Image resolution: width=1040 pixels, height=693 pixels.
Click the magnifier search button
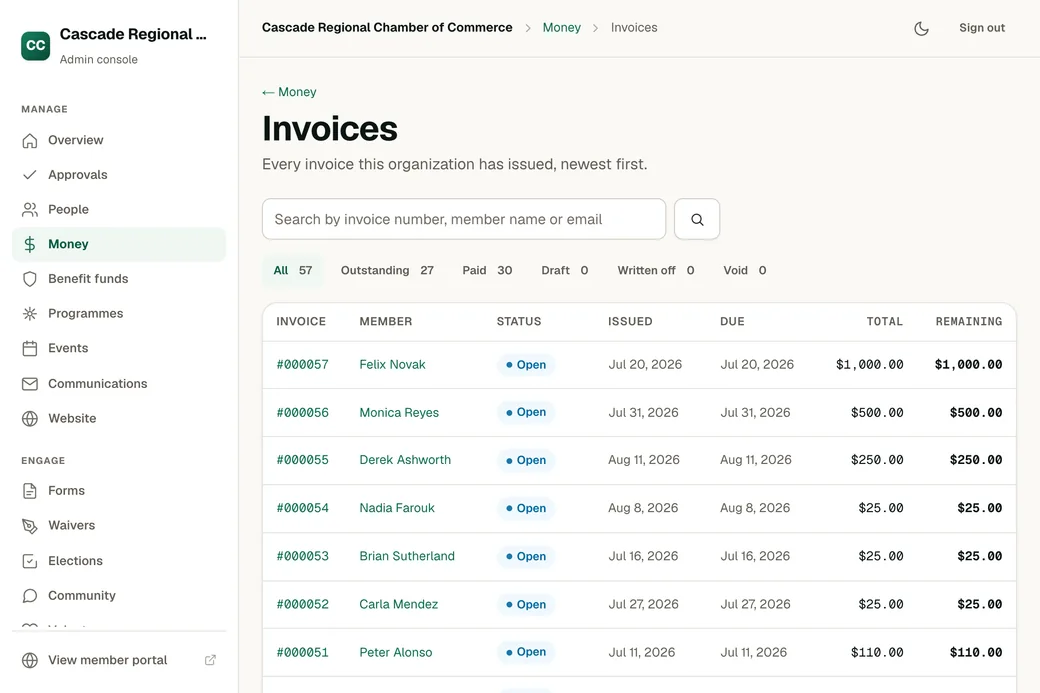pyautogui.click(x=697, y=219)
